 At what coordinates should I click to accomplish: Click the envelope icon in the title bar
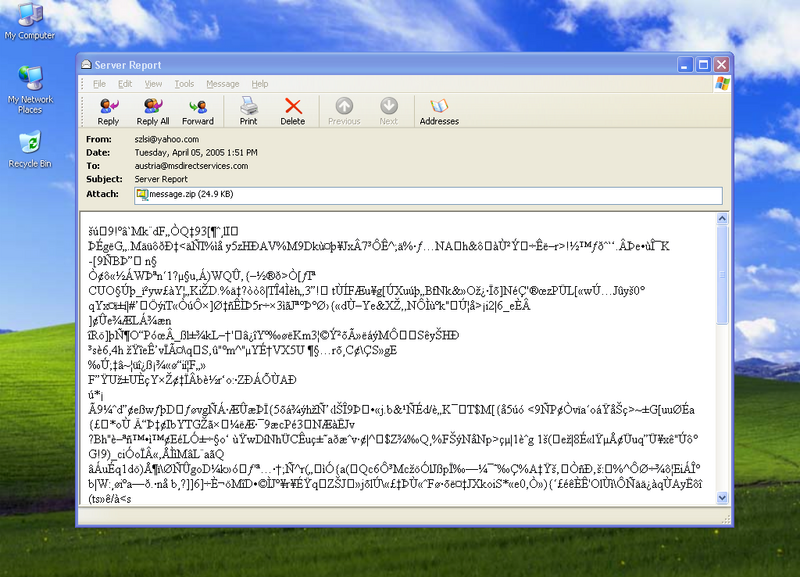[86, 65]
